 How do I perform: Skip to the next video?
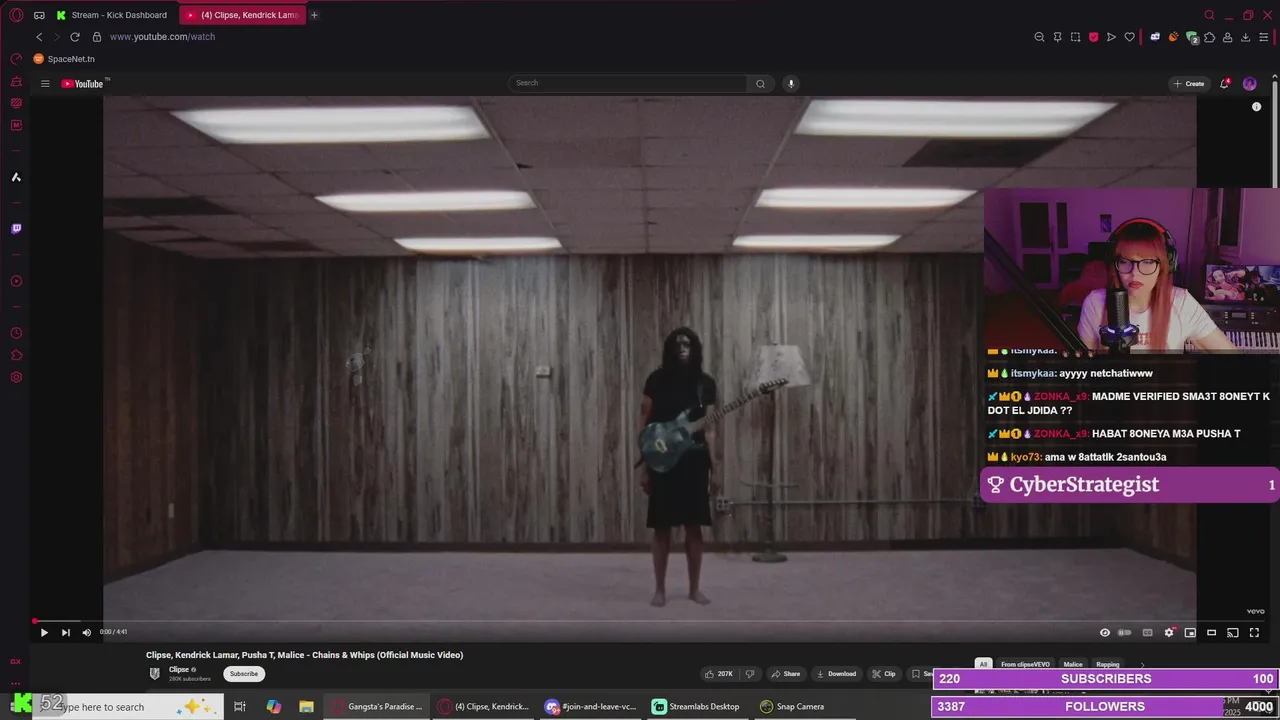point(65,632)
